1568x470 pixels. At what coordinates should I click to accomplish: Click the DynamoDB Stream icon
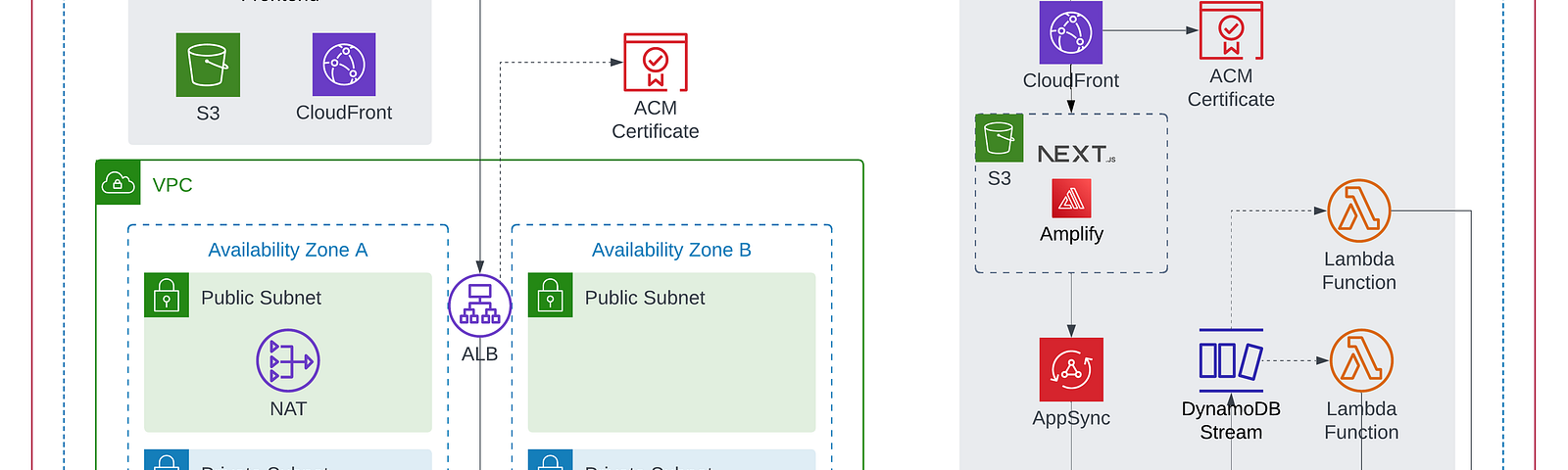[x=1231, y=360]
